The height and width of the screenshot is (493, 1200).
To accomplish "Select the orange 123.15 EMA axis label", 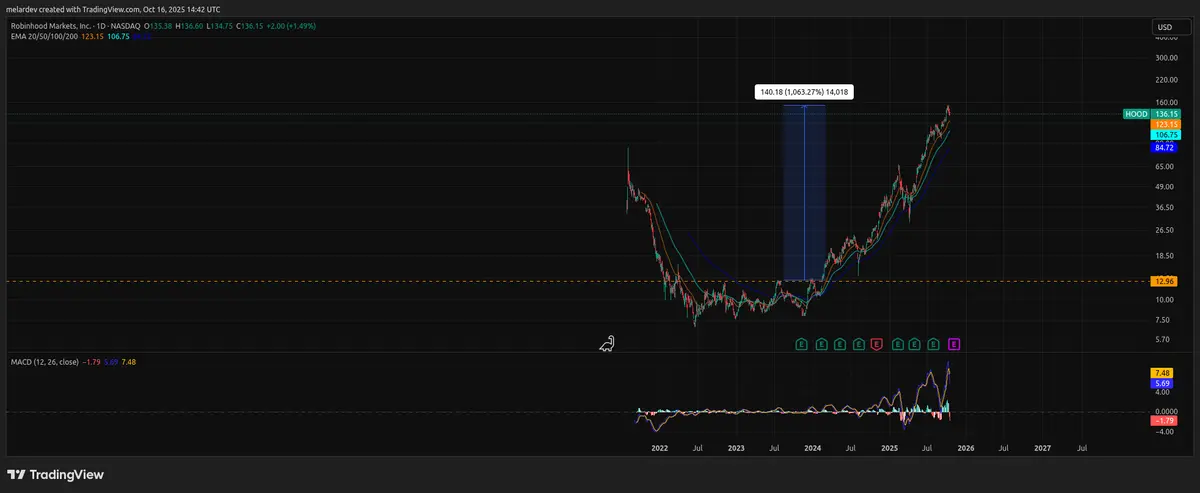I will tap(1166, 124).
